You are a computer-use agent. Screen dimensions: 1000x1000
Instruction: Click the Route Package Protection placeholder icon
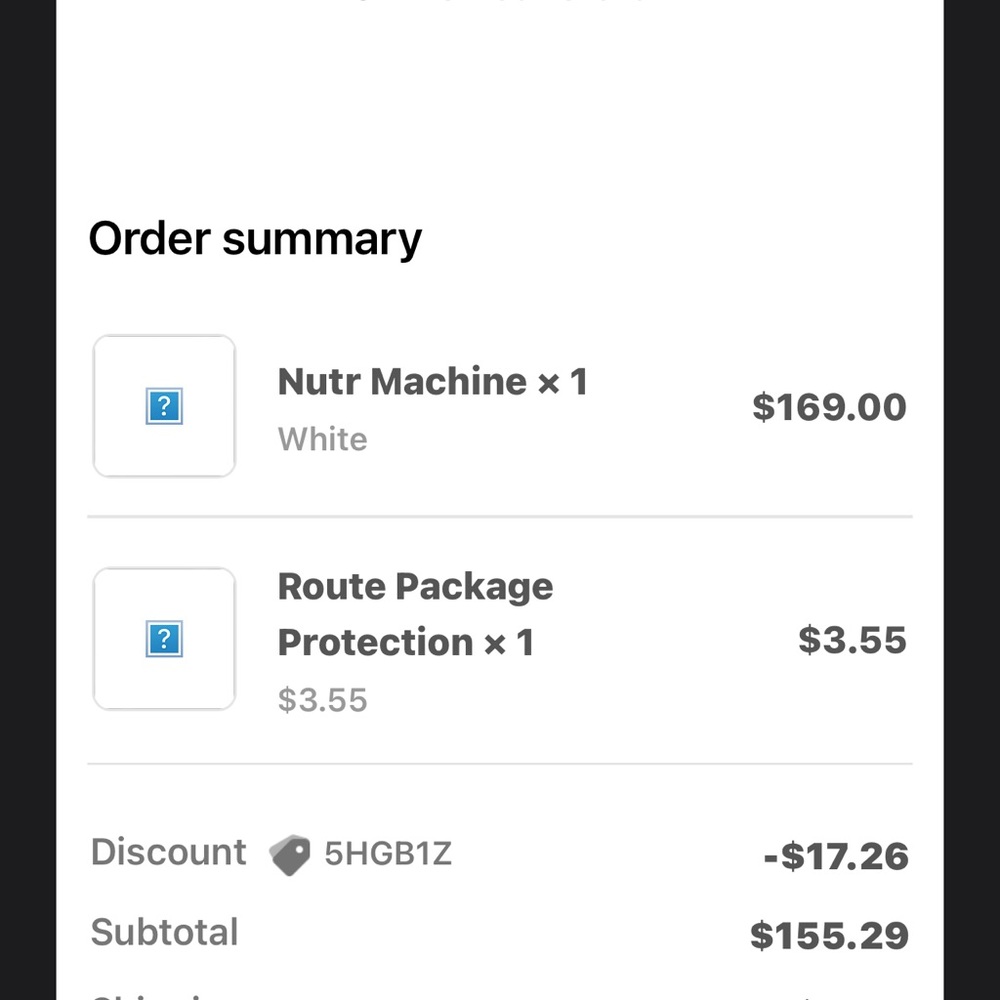pyautogui.click(x=163, y=639)
